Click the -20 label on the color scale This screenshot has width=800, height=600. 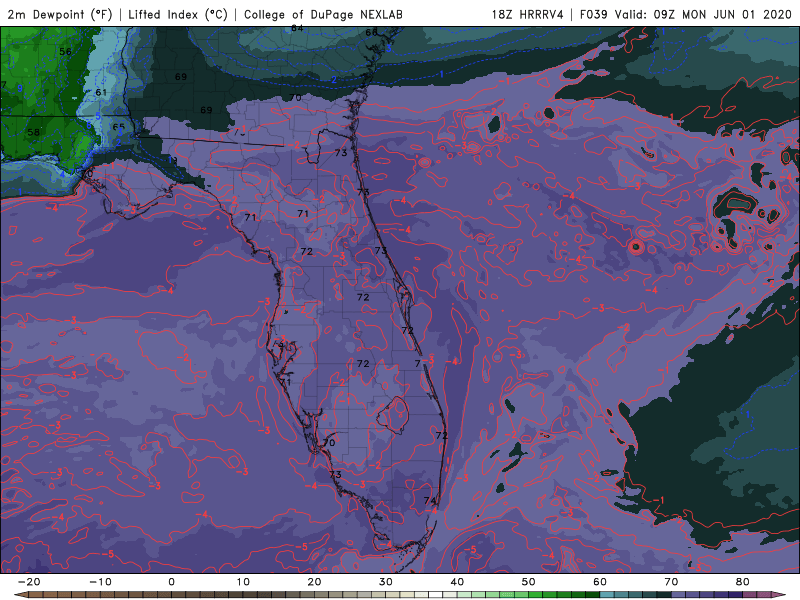[x=29, y=582]
